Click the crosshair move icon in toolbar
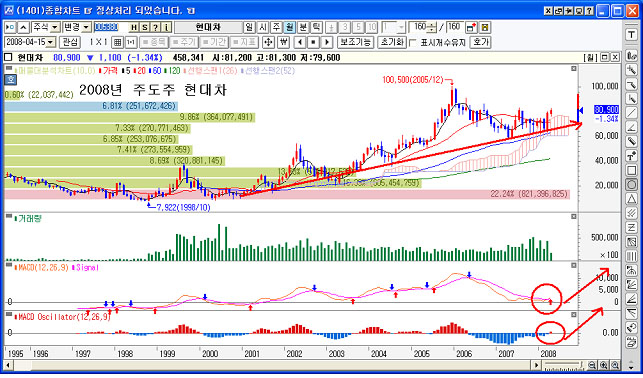Viewport: 643px width, 378px height. point(268,42)
